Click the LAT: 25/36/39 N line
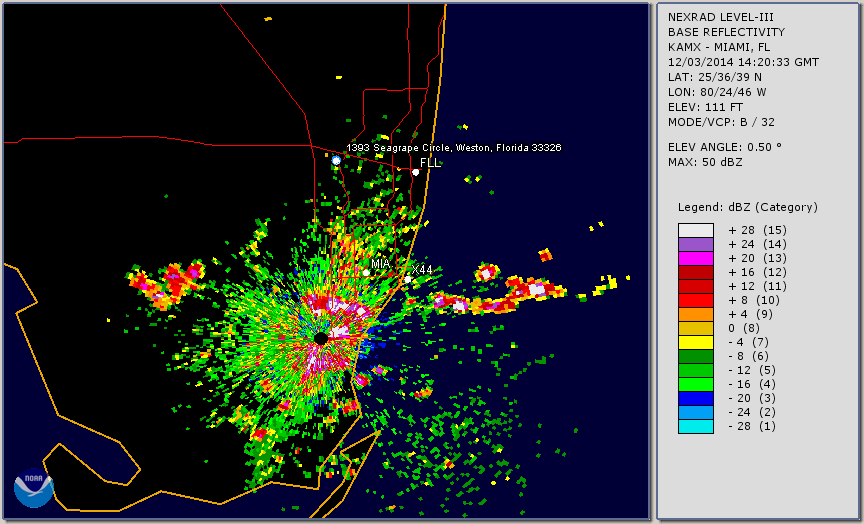Viewport: 864px width, 524px height. [715, 77]
